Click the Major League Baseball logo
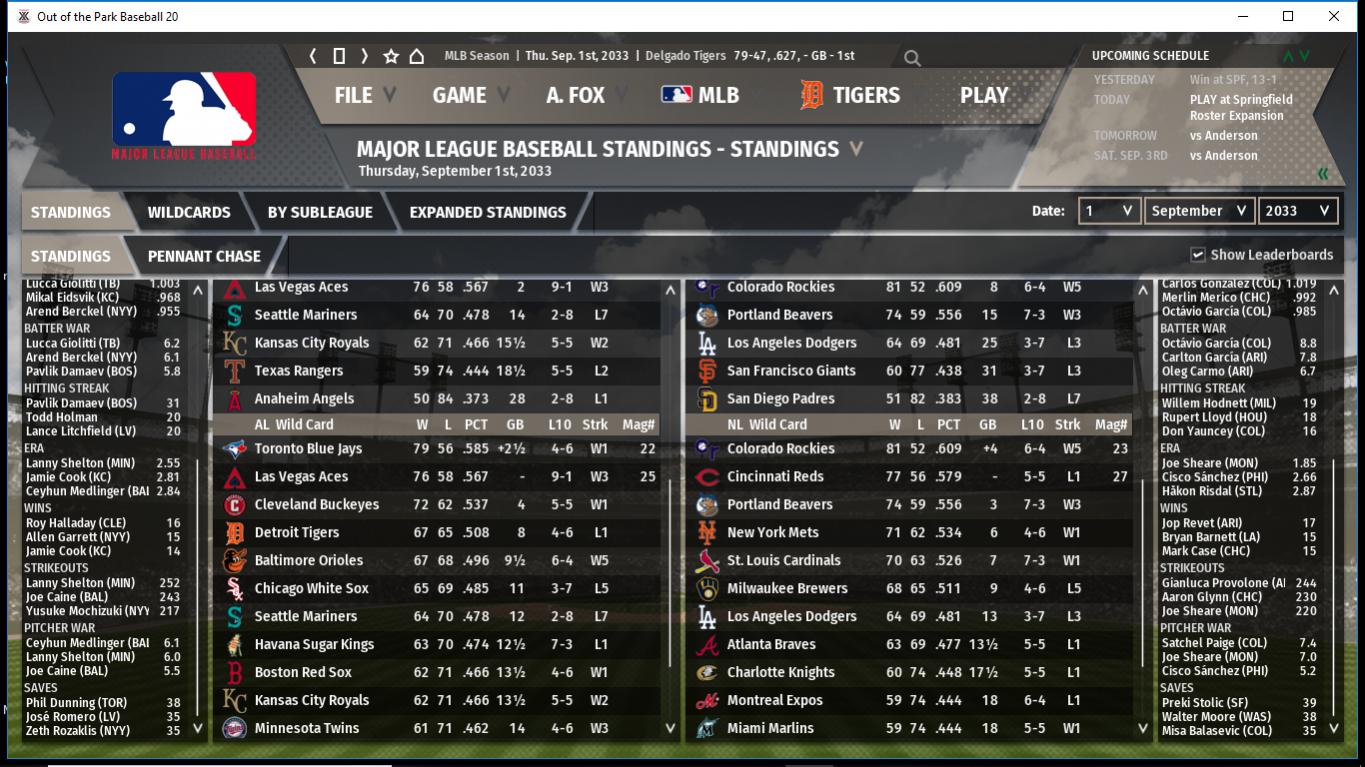 click(x=184, y=116)
